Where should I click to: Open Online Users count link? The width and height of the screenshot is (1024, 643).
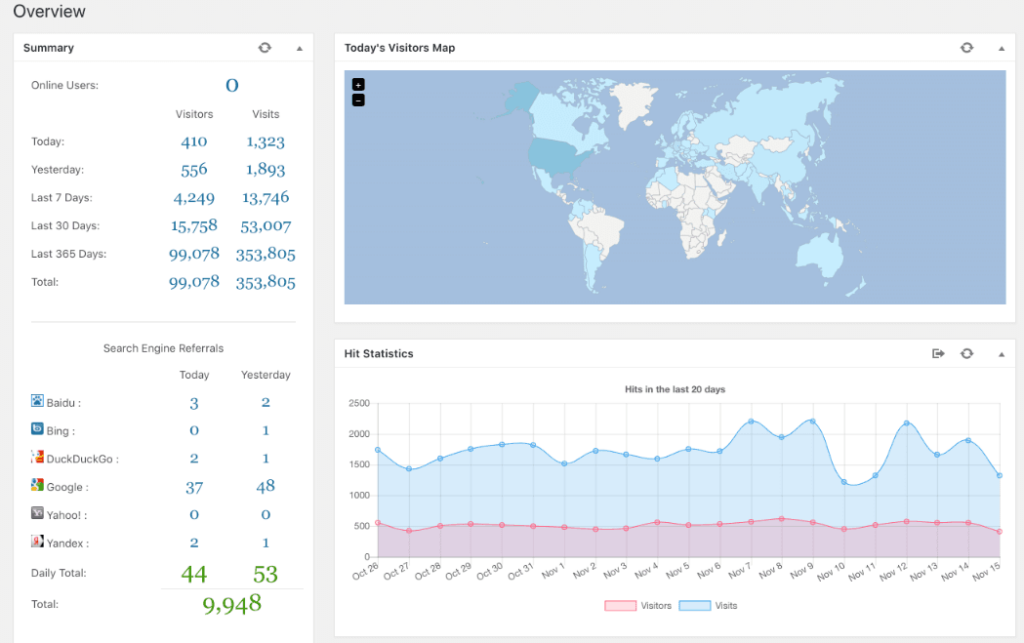[x=232, y=86]
